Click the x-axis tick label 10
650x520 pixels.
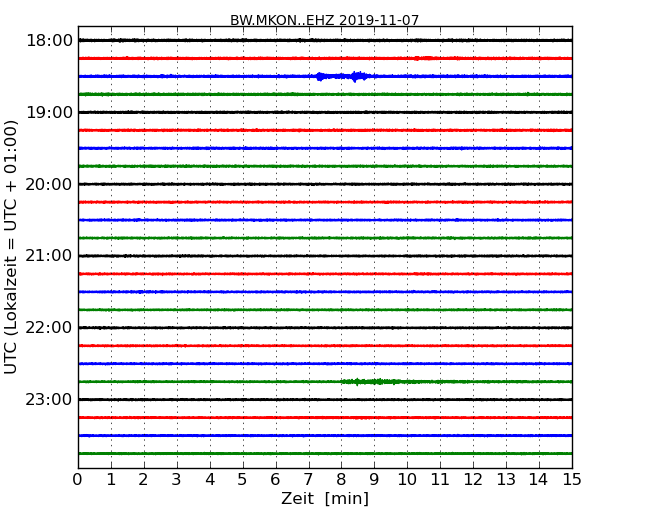pos(407,479)
